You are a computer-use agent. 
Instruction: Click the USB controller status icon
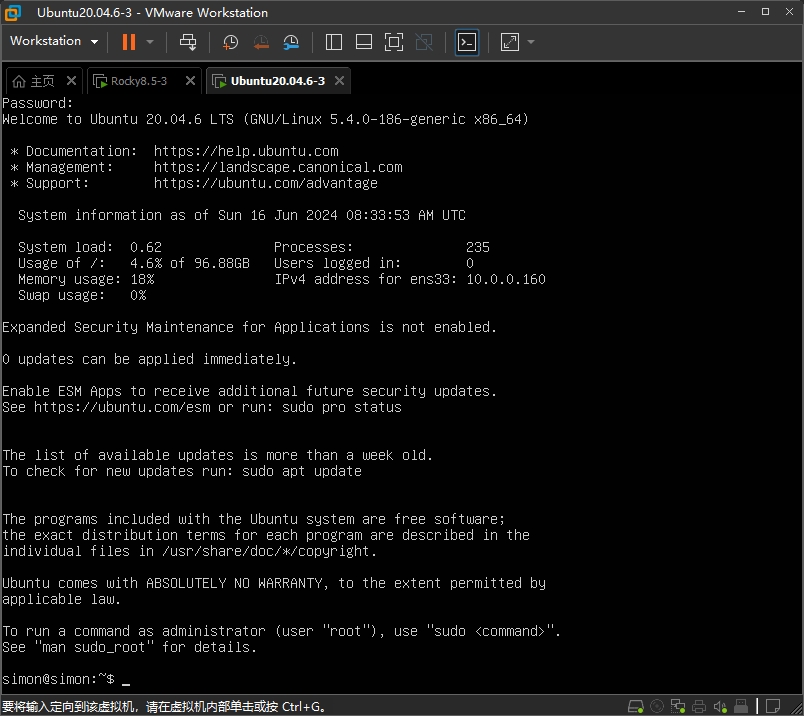(x=741, y=706)
